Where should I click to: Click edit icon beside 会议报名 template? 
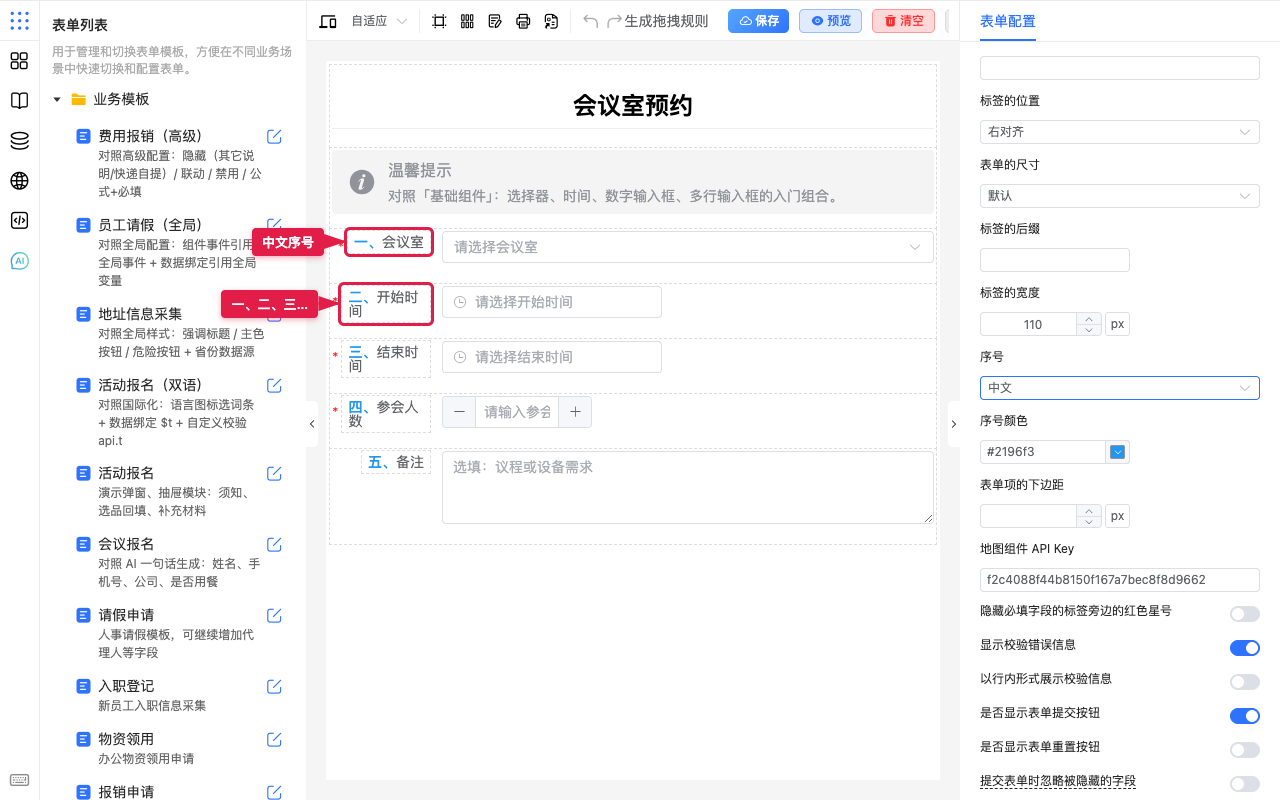(x=274, y=544)
